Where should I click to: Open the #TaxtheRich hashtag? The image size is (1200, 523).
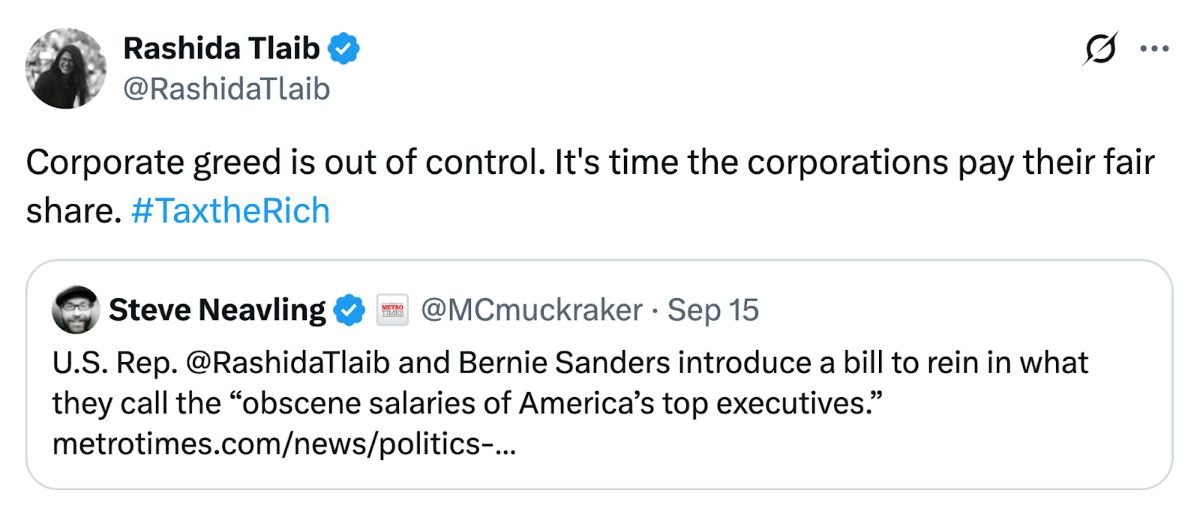click(x=230, y=211)
